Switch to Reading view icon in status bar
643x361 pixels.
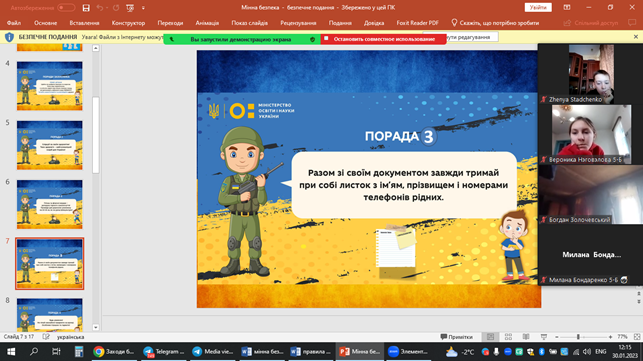point(526,337)
